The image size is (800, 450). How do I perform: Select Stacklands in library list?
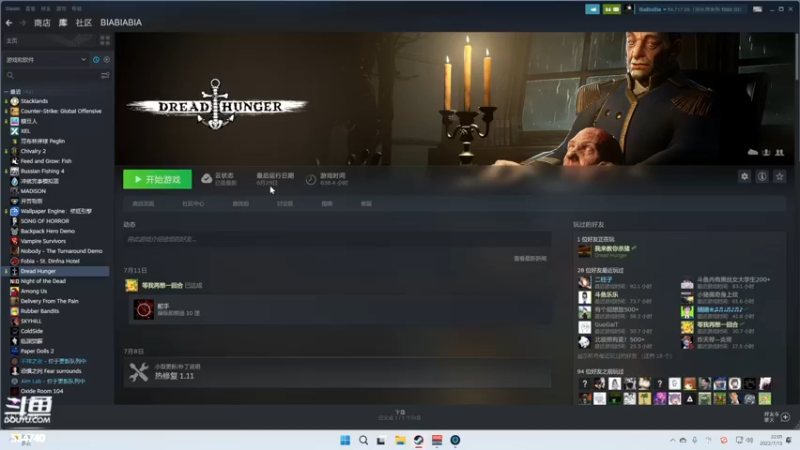pos(34,101)
